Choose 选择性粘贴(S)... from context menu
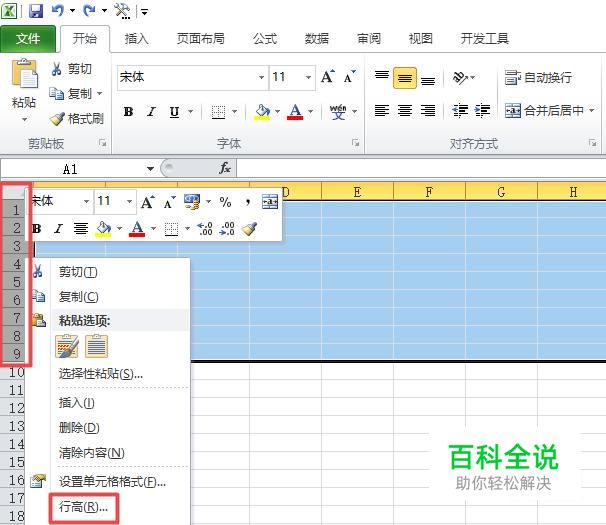The image size is (606, 525). point(101,373)
